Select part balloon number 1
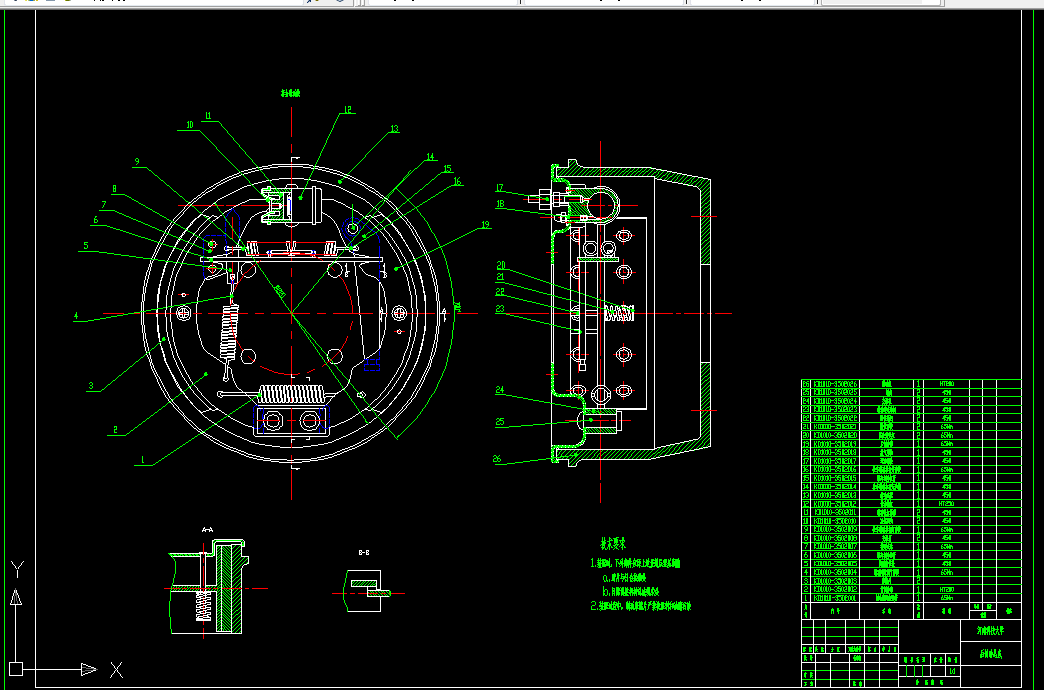Screen dimensions: 1044x690 [x=142, y=460]
